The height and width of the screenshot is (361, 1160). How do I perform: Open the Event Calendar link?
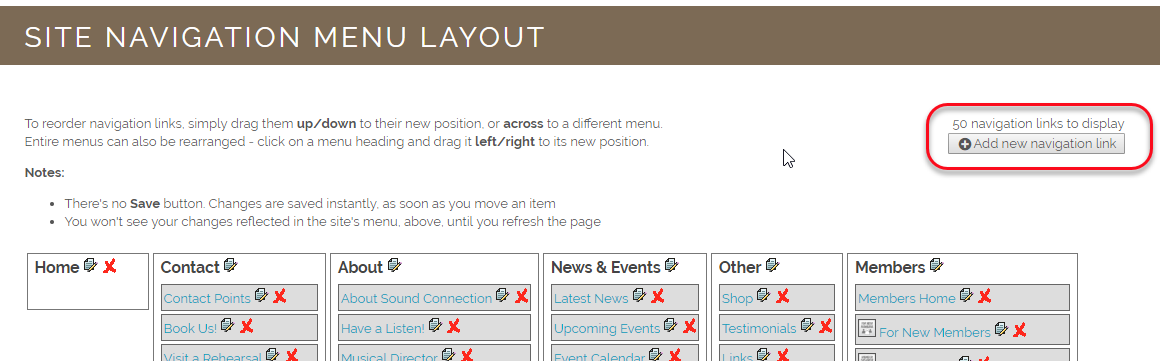coord(599,357)
